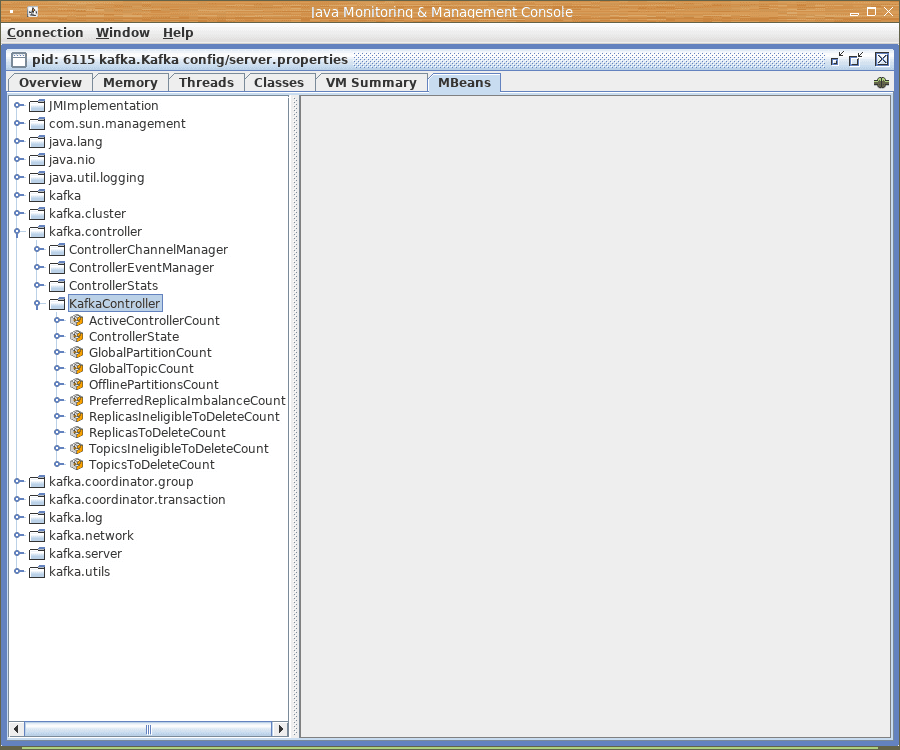
Task: Open the Window menu
Action: coord(123,33)
